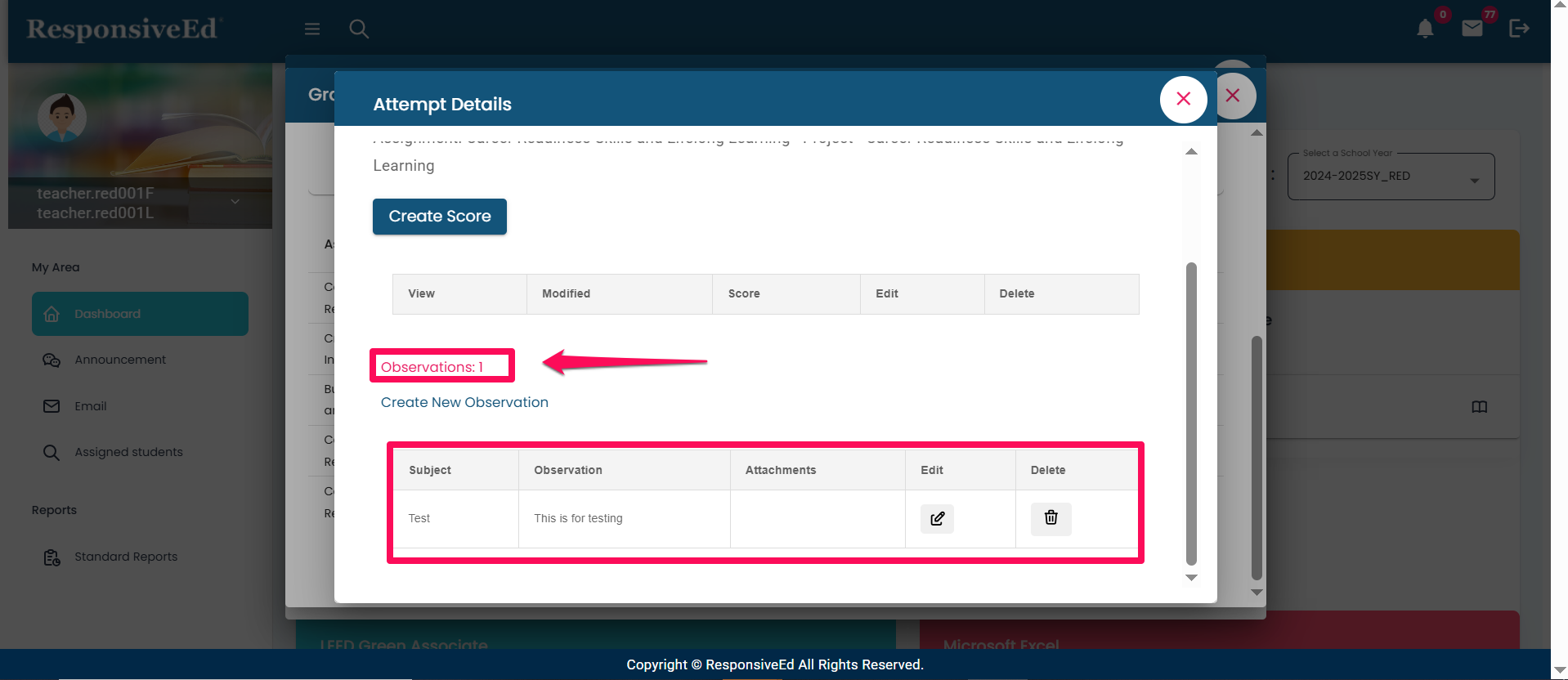Open the notifications bell icon

pos(1425,29)
